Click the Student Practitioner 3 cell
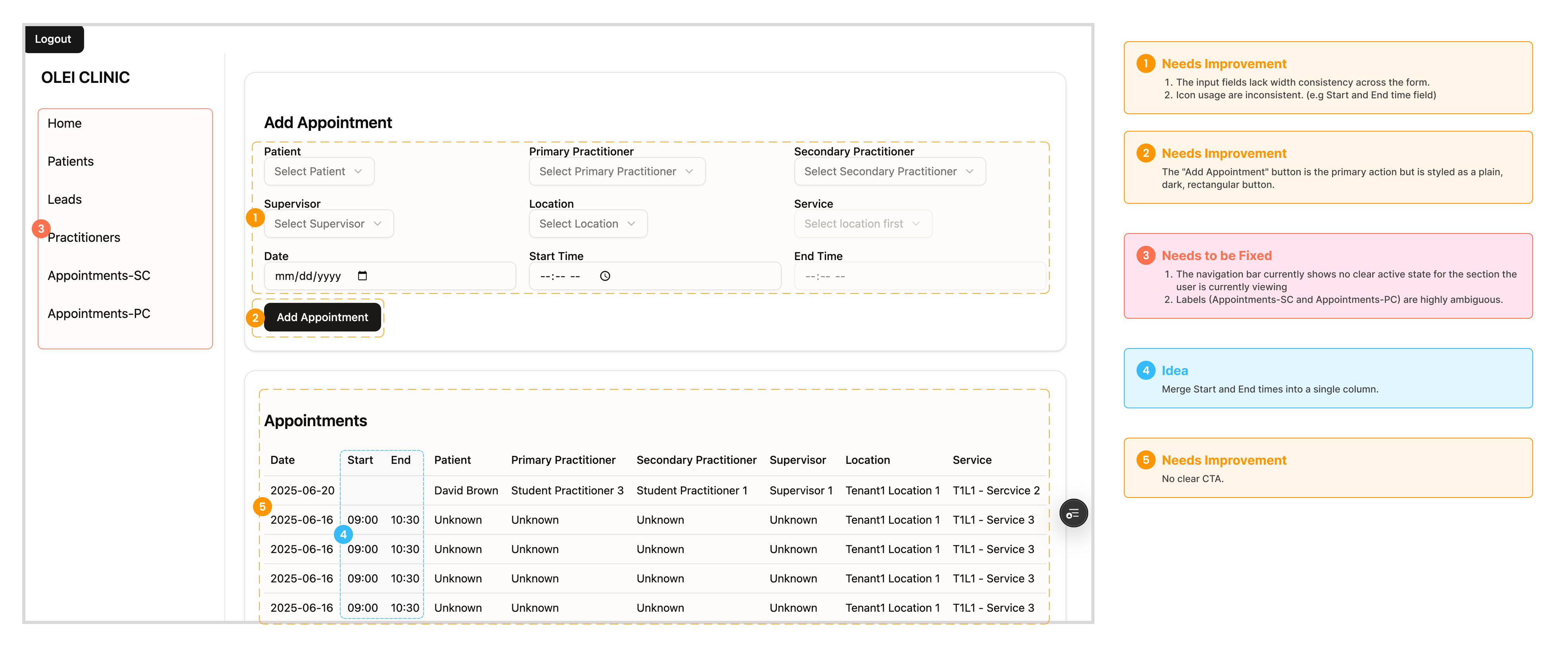The image size is (1568, 647). (x=567, y=490)
